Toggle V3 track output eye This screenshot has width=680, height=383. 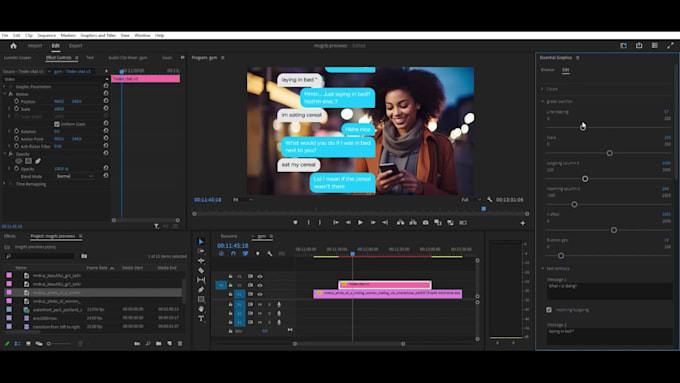click(x=260, y=276)
